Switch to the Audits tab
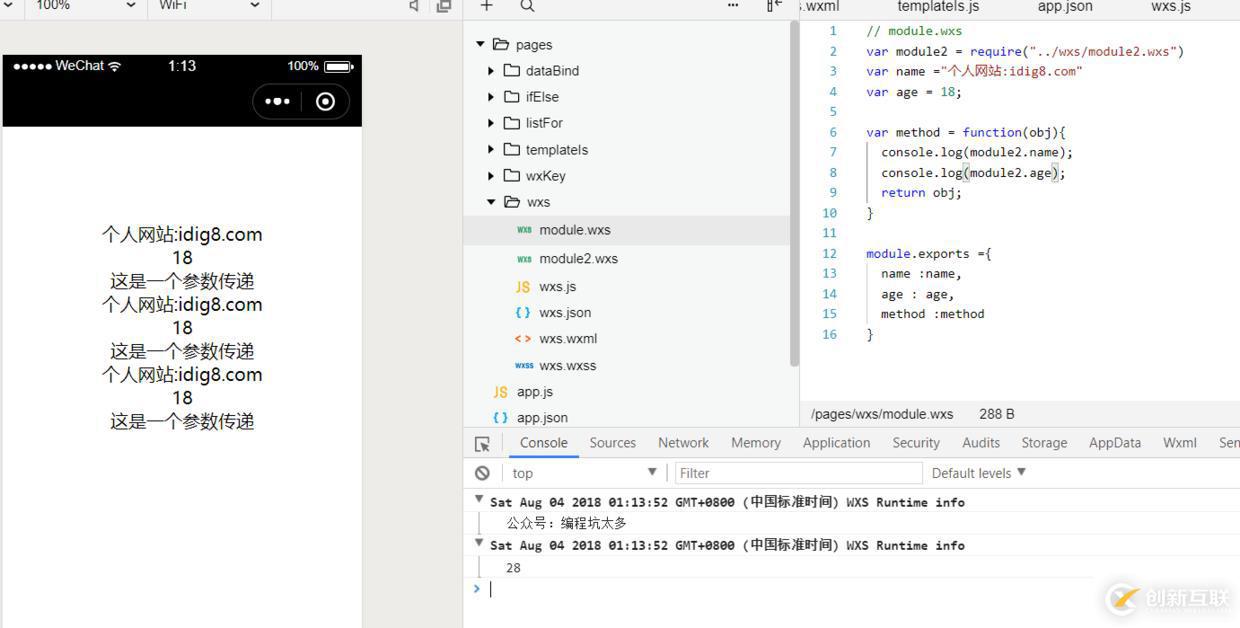The height and width of the screenshot is (628, 1240). coord(981,443)
